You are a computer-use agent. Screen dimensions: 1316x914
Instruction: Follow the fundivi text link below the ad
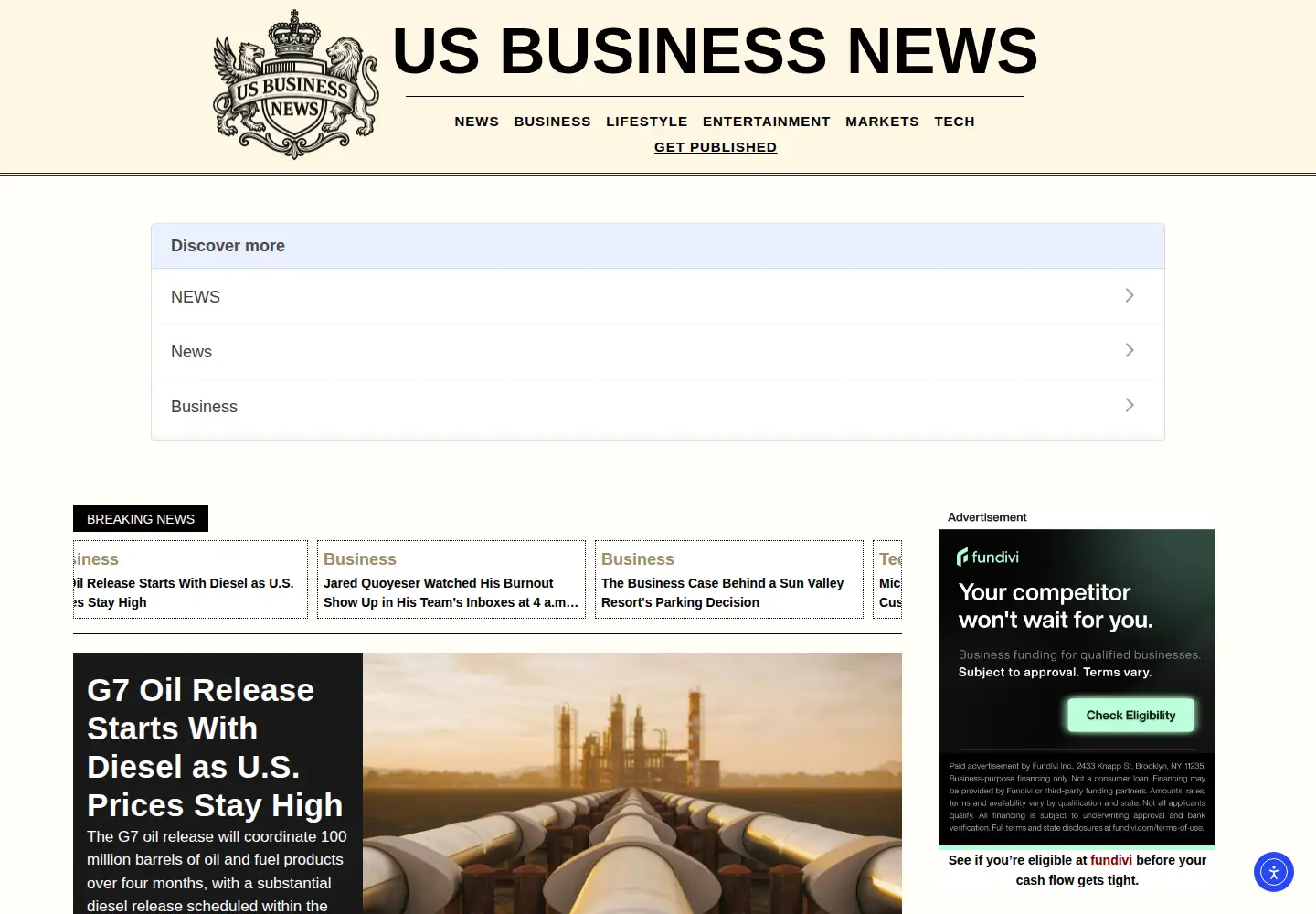1111,860
